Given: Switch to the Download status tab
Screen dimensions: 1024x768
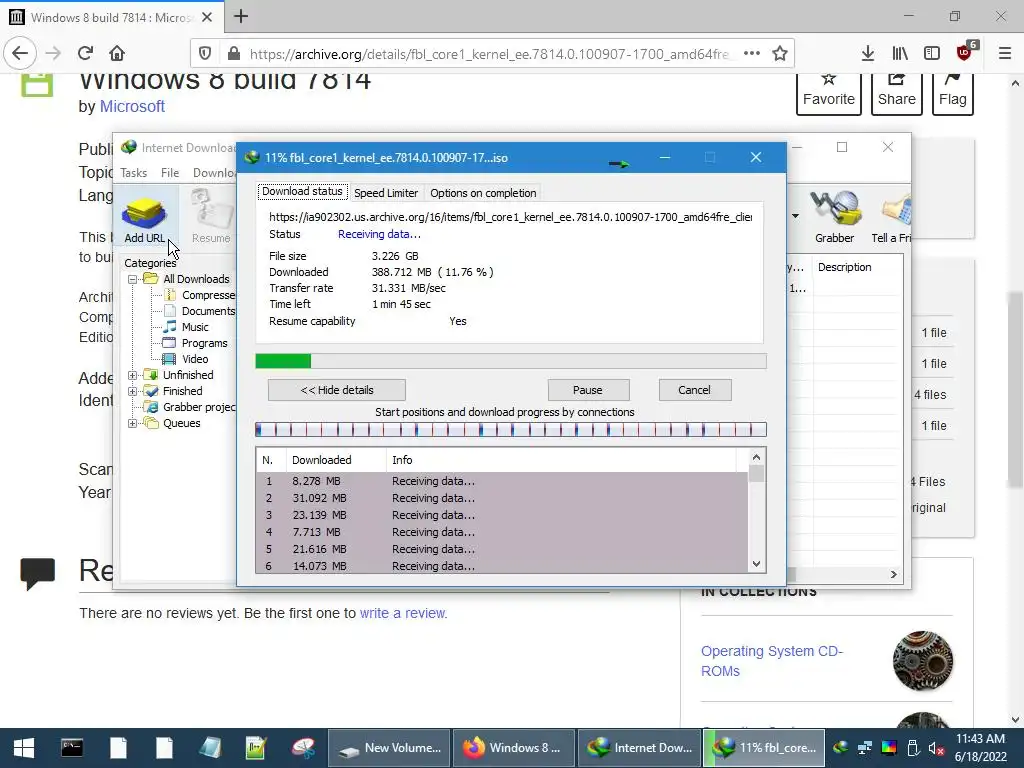Looking at the screenshot, I should point(302,191).
